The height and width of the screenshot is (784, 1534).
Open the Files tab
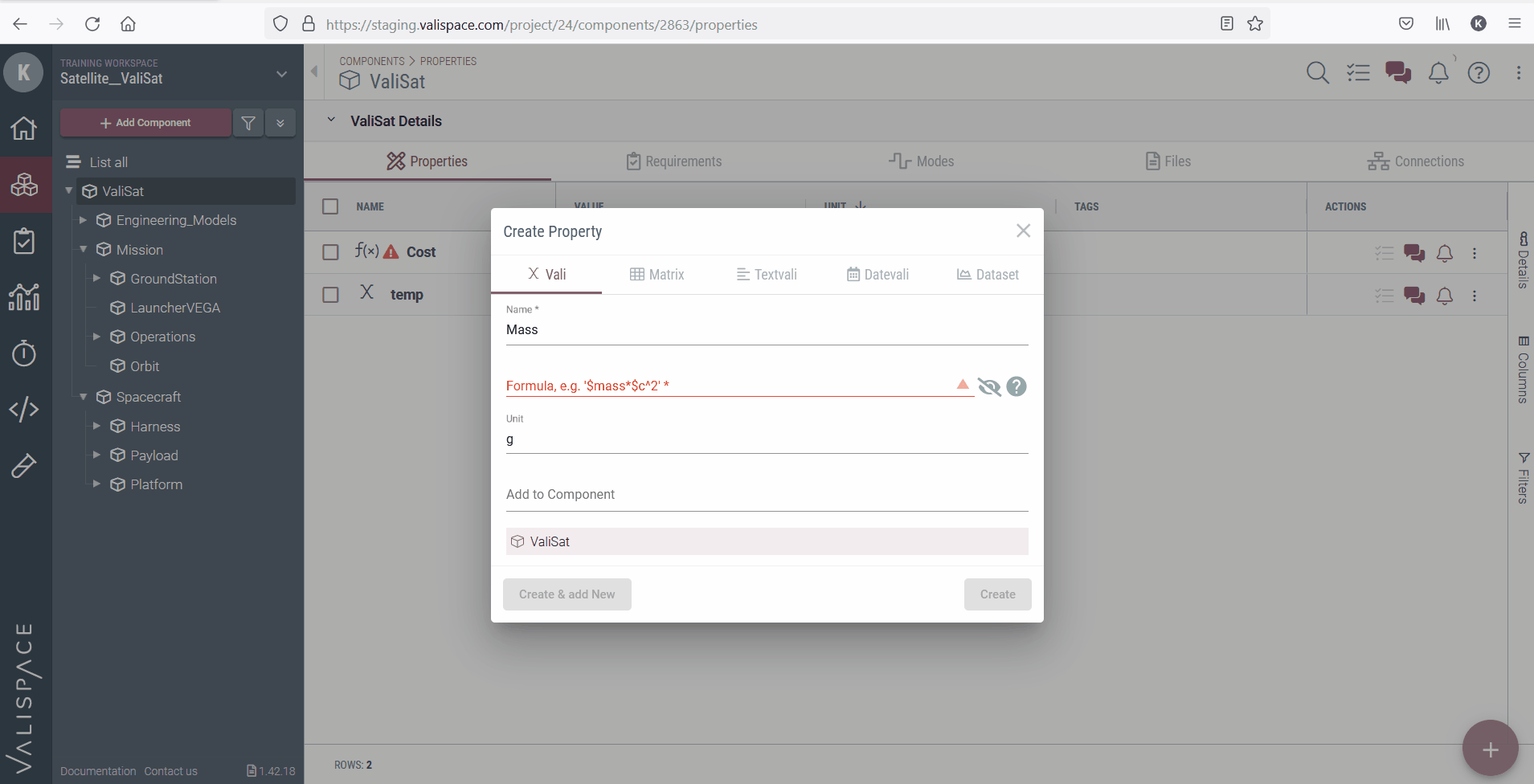point(1168,161)
